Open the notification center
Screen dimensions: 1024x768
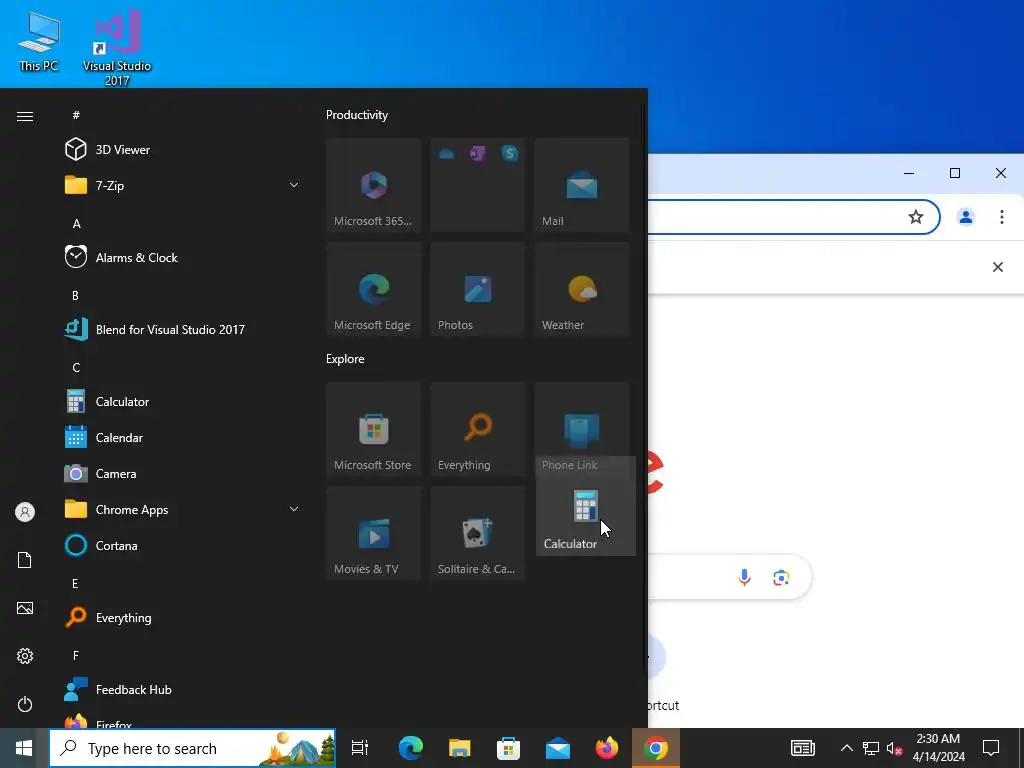[x=991, y=748]
